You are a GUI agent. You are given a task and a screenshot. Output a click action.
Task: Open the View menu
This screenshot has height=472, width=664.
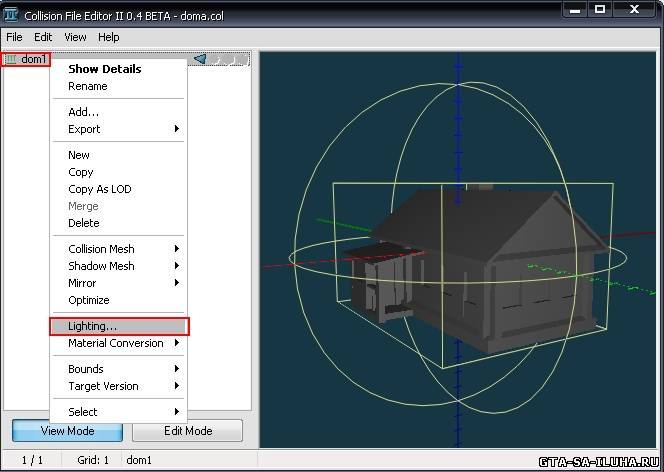click(75, 37)
